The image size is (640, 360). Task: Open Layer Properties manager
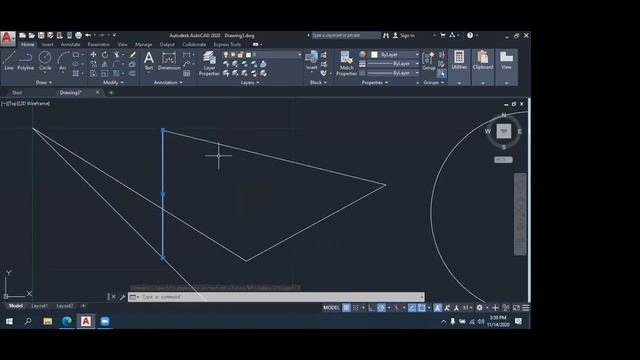pyautogui.click(x=209, y=63)
